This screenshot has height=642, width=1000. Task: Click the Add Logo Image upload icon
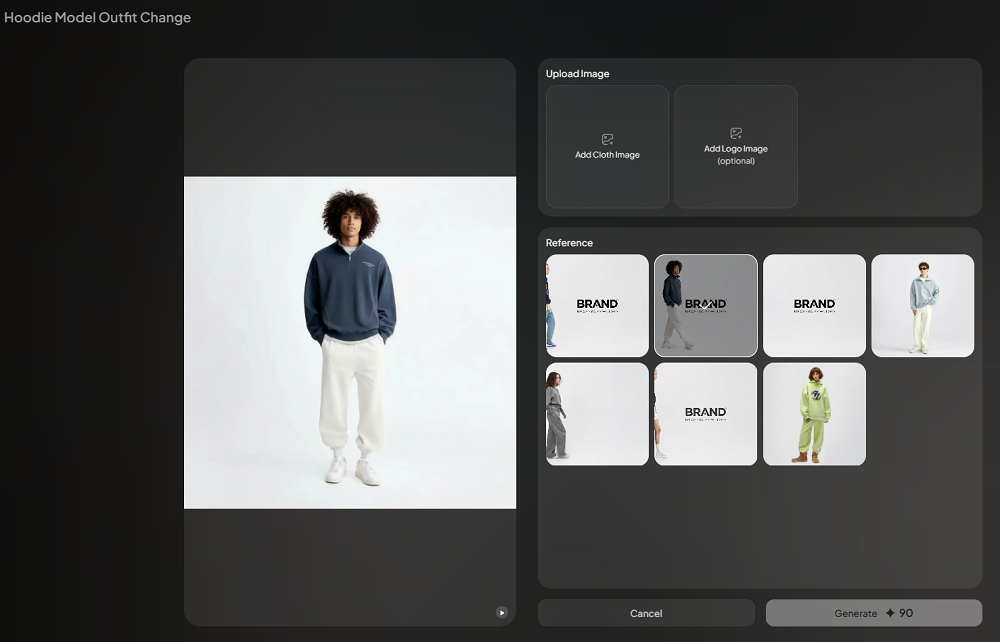point(736,133)
